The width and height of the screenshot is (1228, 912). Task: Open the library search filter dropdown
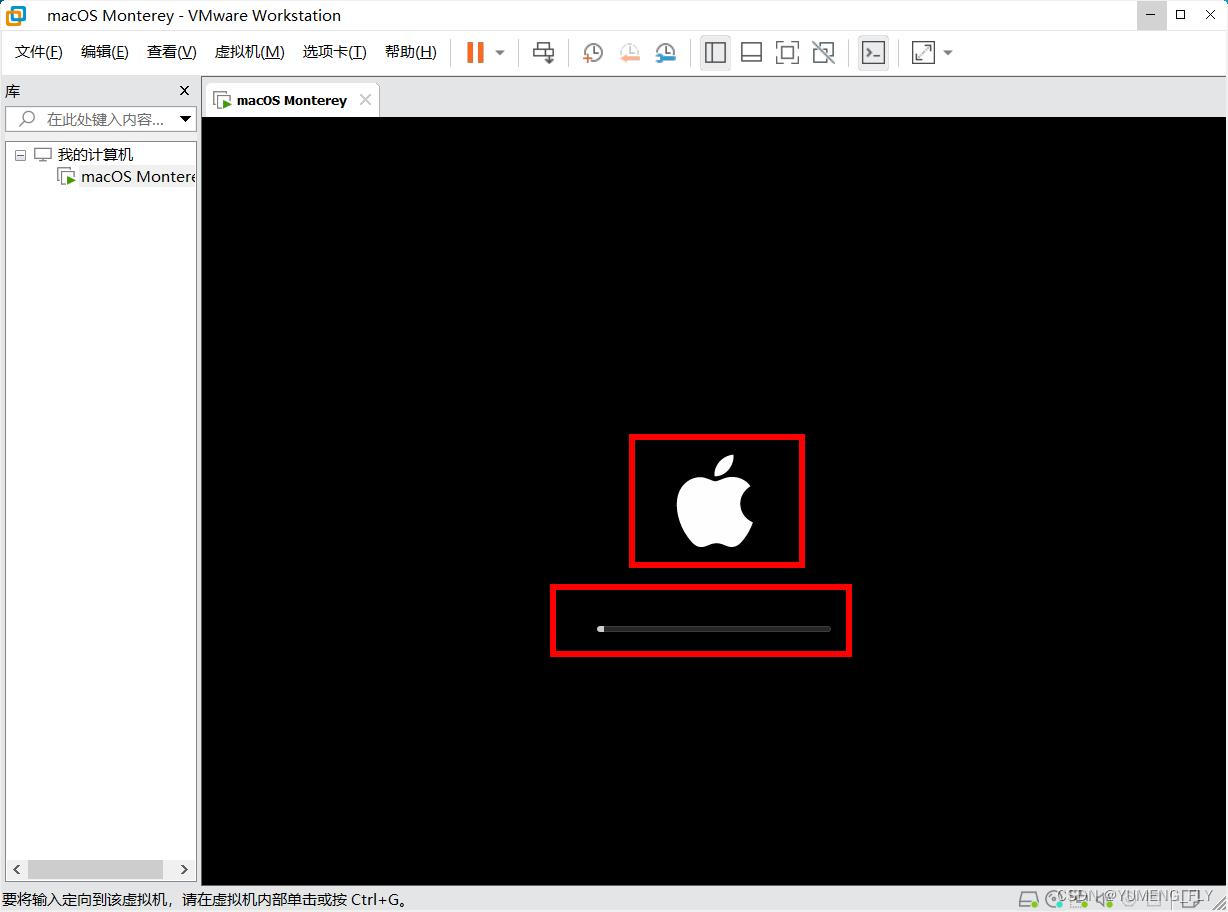click(x=185, y=119)
